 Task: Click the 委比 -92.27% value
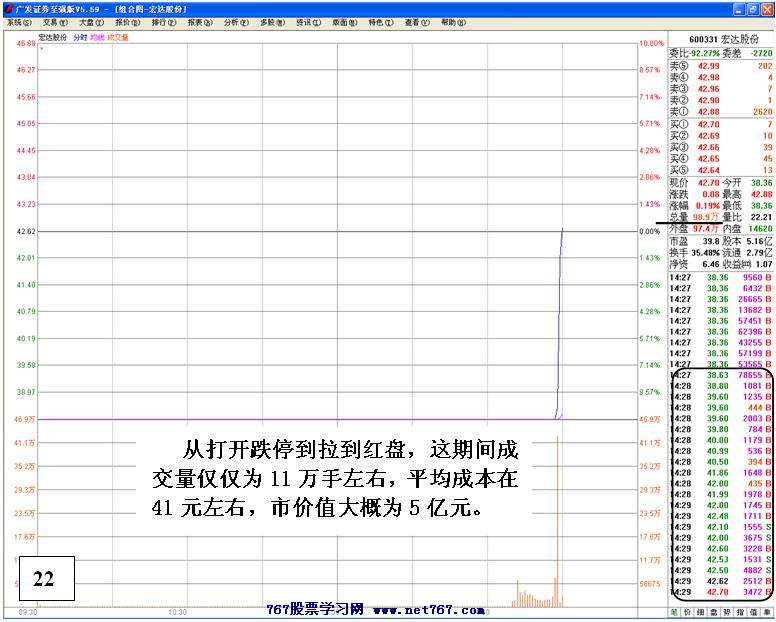705,53
